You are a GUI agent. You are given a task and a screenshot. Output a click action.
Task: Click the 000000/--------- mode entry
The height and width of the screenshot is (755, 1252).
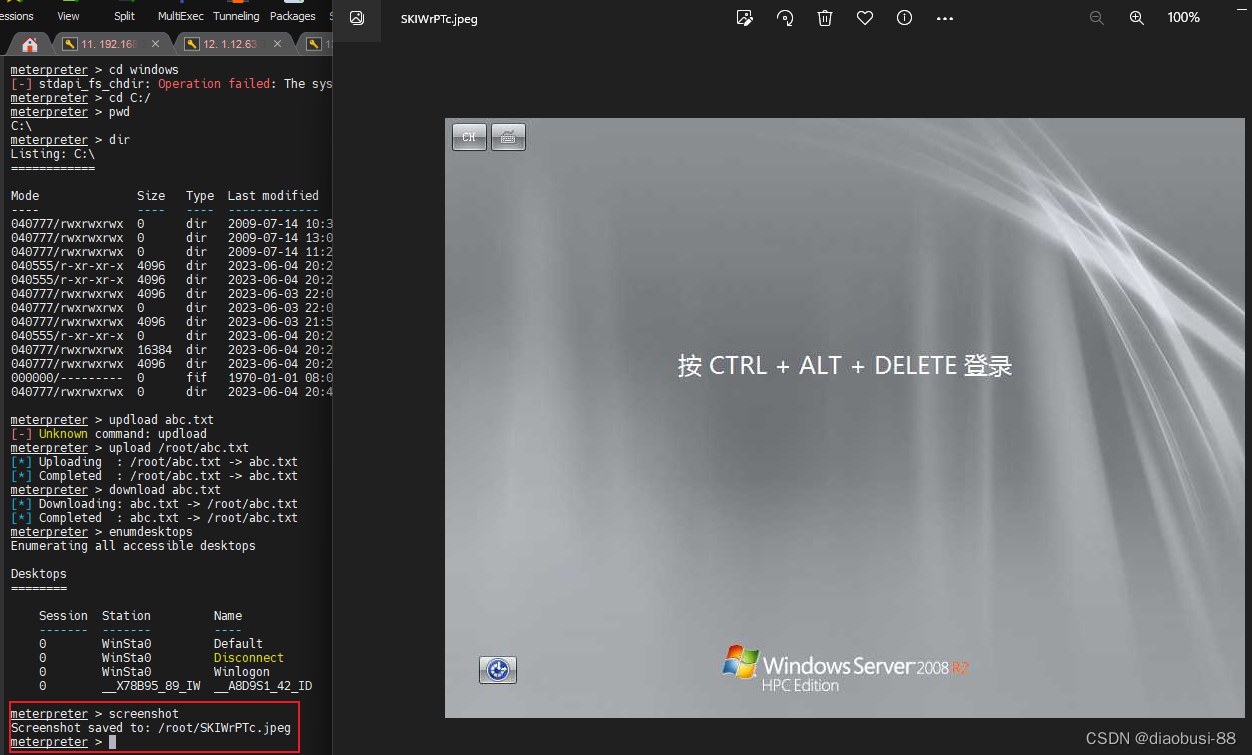tap(67, 378)
